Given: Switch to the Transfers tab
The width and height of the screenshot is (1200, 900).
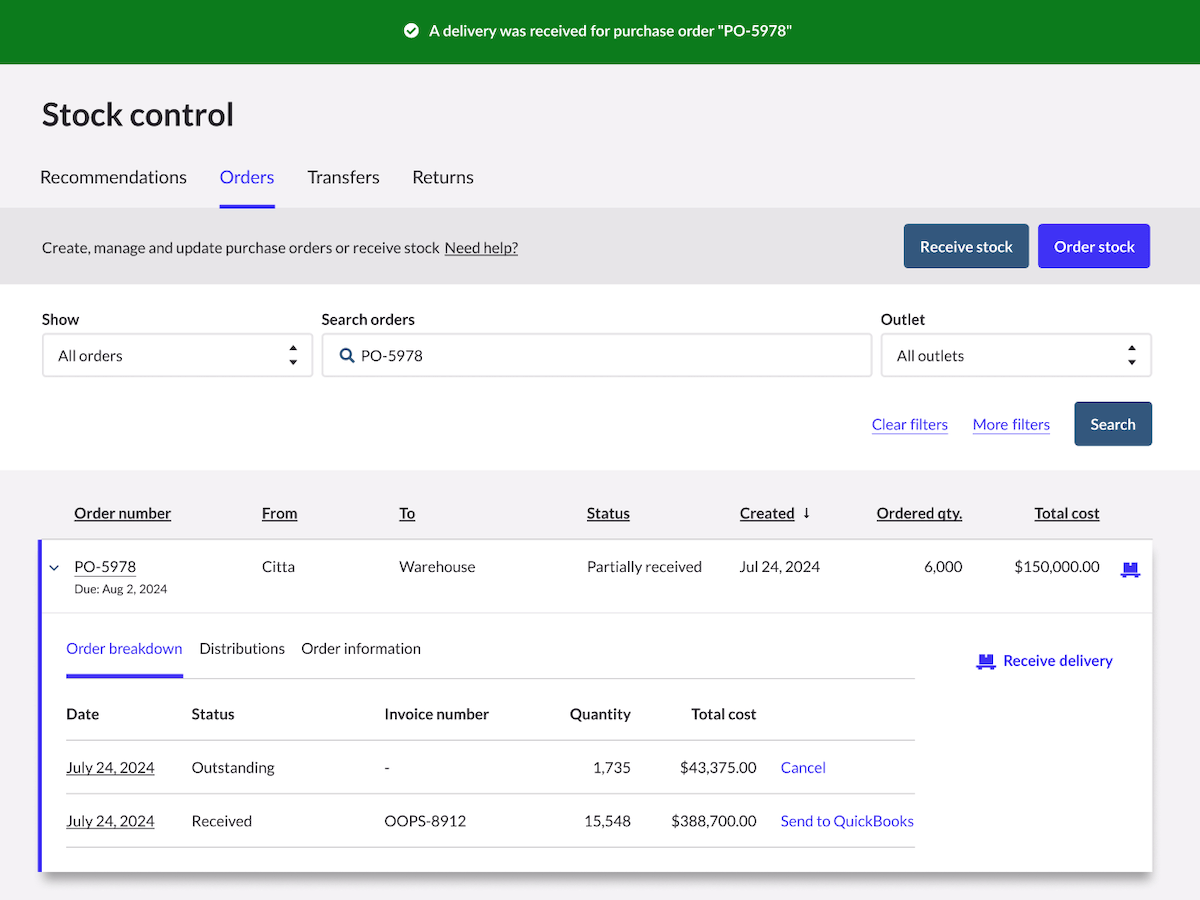Looking at the screenshot, I should 343,177.
